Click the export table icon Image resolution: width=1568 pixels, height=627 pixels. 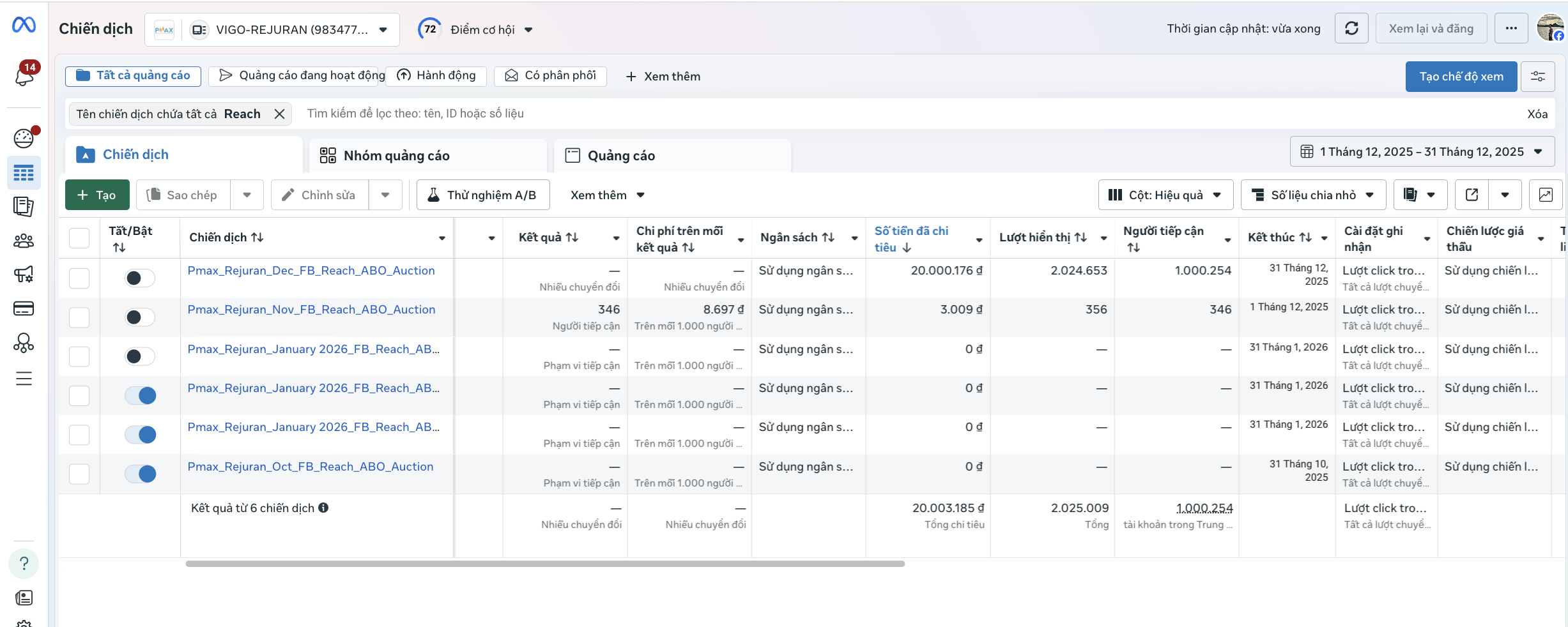[x=1472, y=195]
